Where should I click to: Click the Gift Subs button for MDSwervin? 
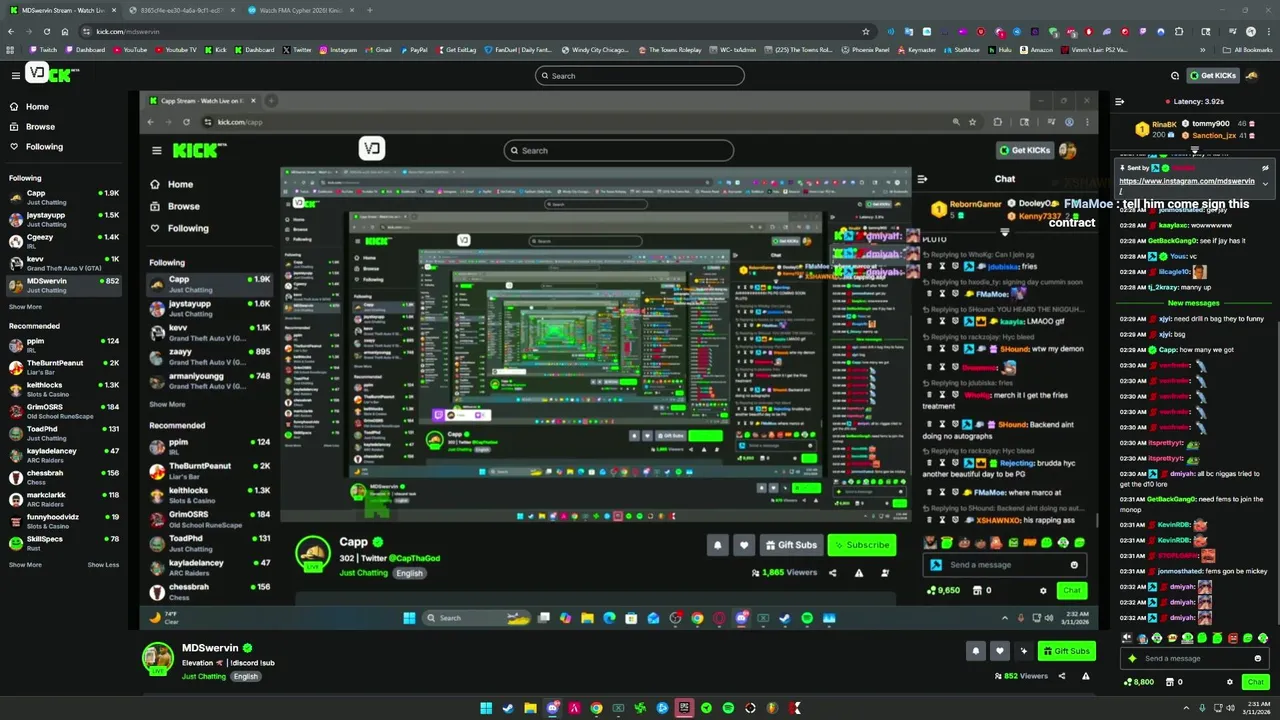pyautogui.click(x=1066, y=651)
